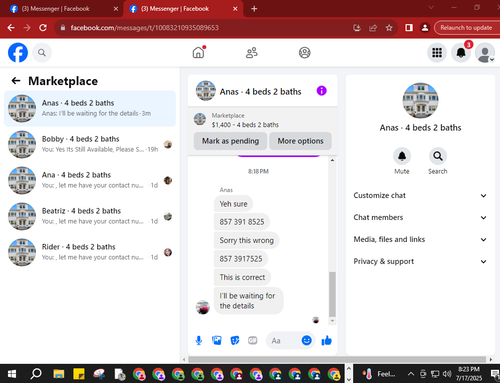Click the browser back arrow

click(11, 28)
